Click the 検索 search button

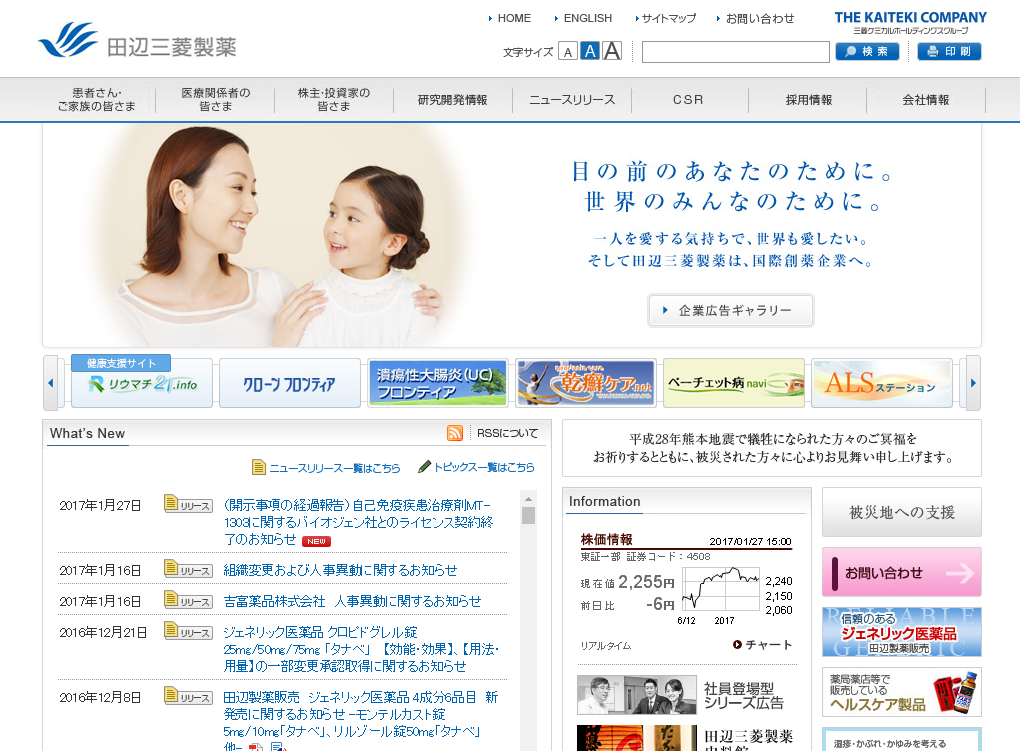[x=867, y=51]
